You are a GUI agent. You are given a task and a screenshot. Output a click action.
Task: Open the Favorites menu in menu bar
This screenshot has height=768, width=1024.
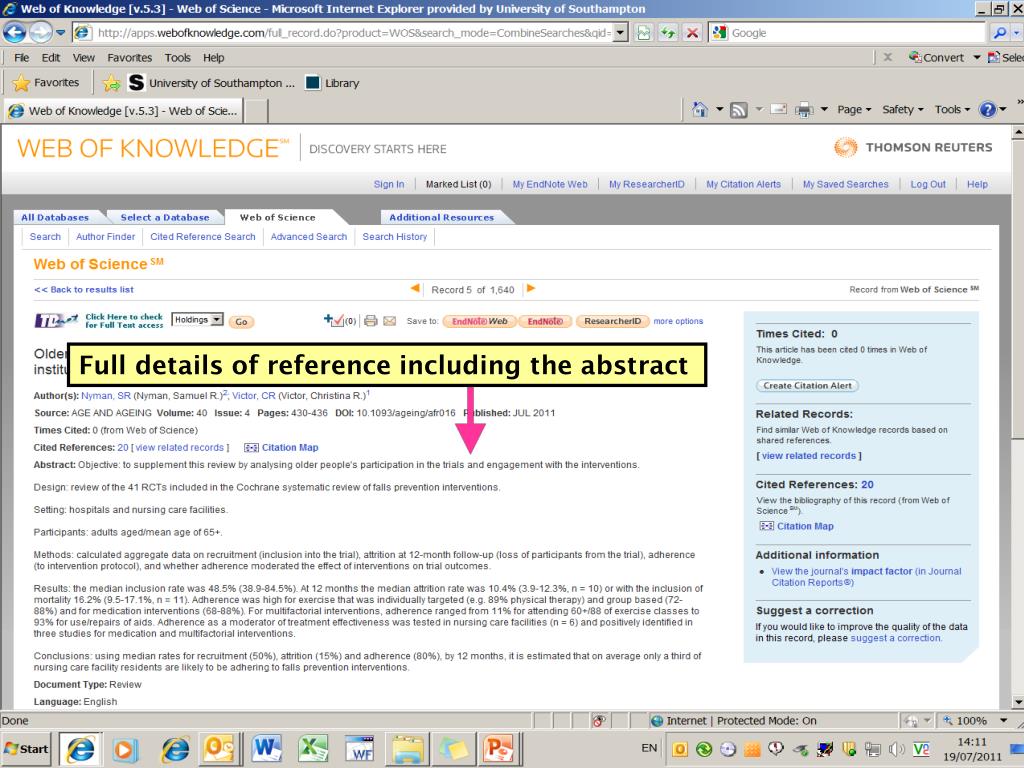129,57
